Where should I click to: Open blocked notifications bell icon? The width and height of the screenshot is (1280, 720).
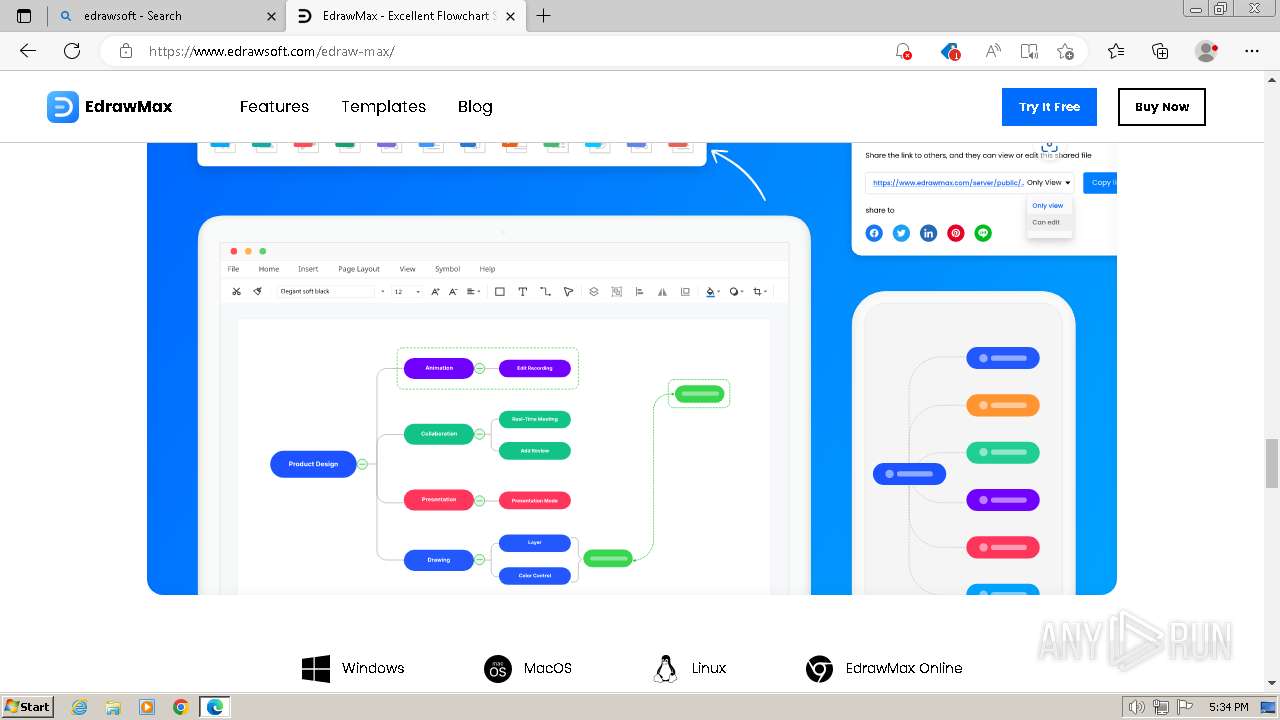pyautogui.click(x=903, y=51)
